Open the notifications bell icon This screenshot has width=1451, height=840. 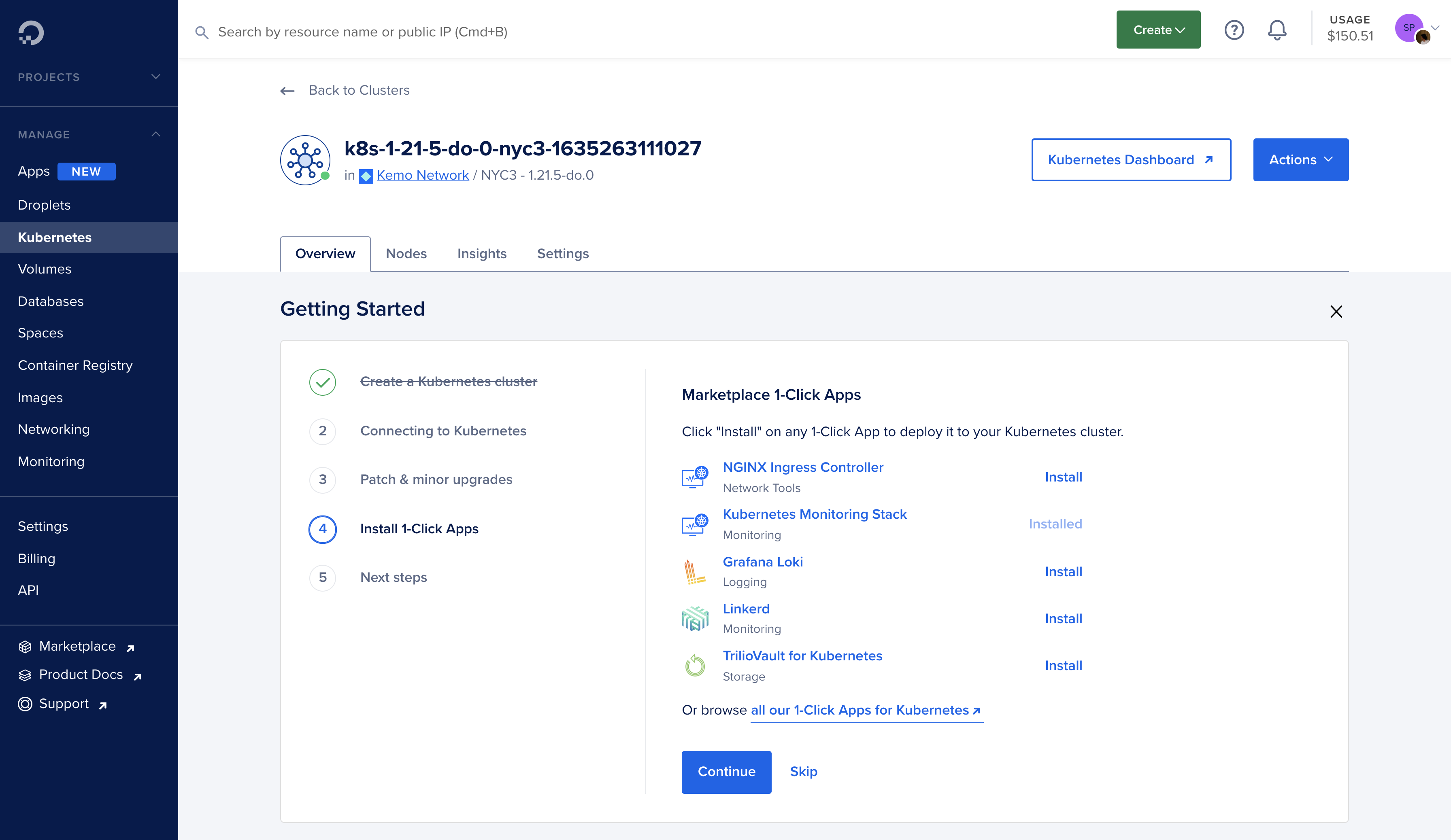pyautogui.click(x=1277, y=30)
